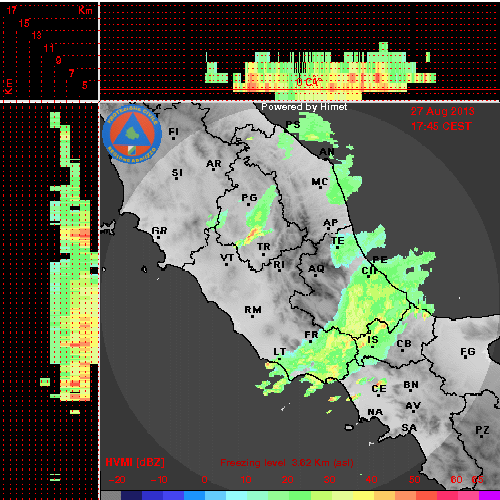Screen dimensions: 500x500
Task: Click the '0 C°' freezing line label
Action: [309, 82]
